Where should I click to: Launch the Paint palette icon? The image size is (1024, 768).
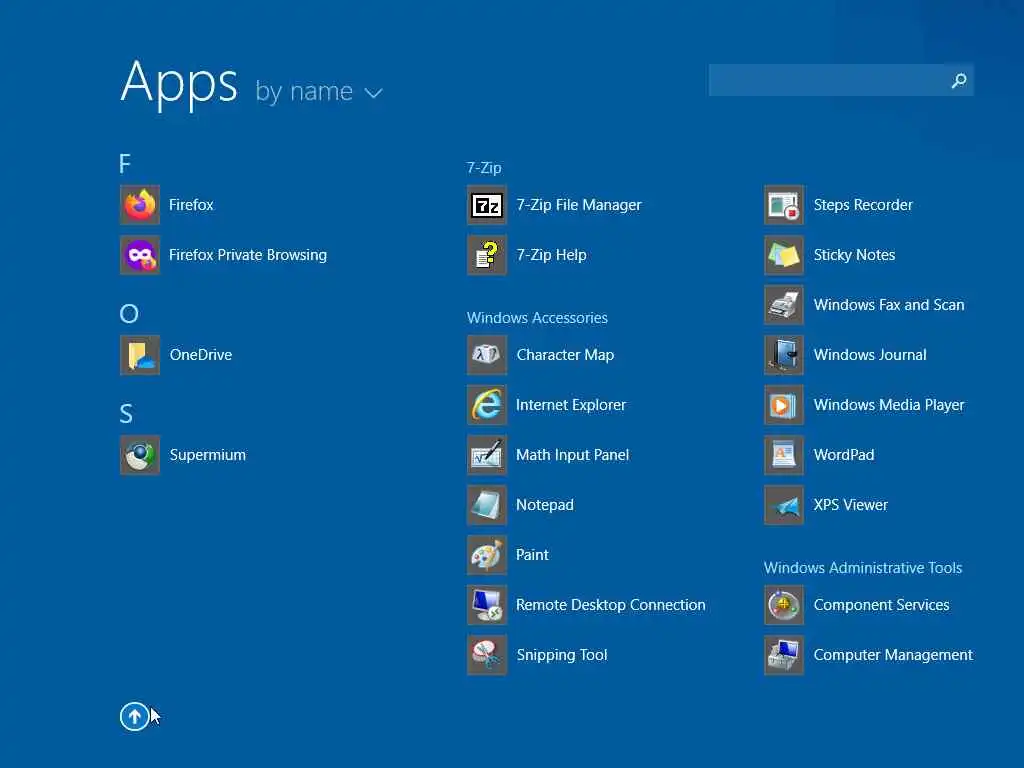(487, 554)
